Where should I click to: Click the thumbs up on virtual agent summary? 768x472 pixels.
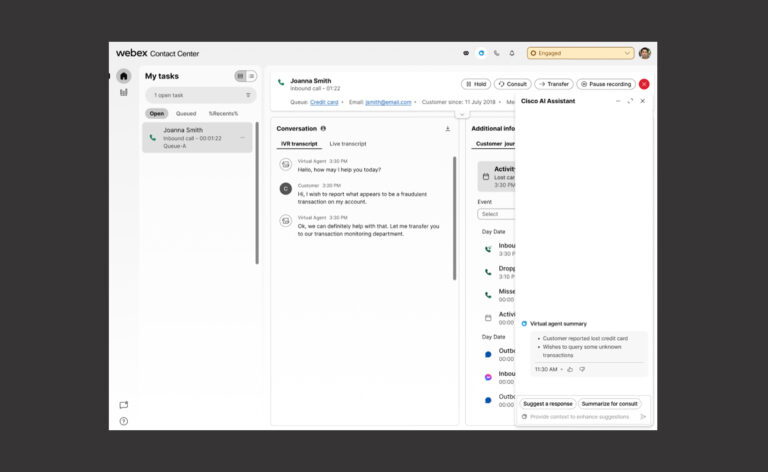click(x=570, y=369)
